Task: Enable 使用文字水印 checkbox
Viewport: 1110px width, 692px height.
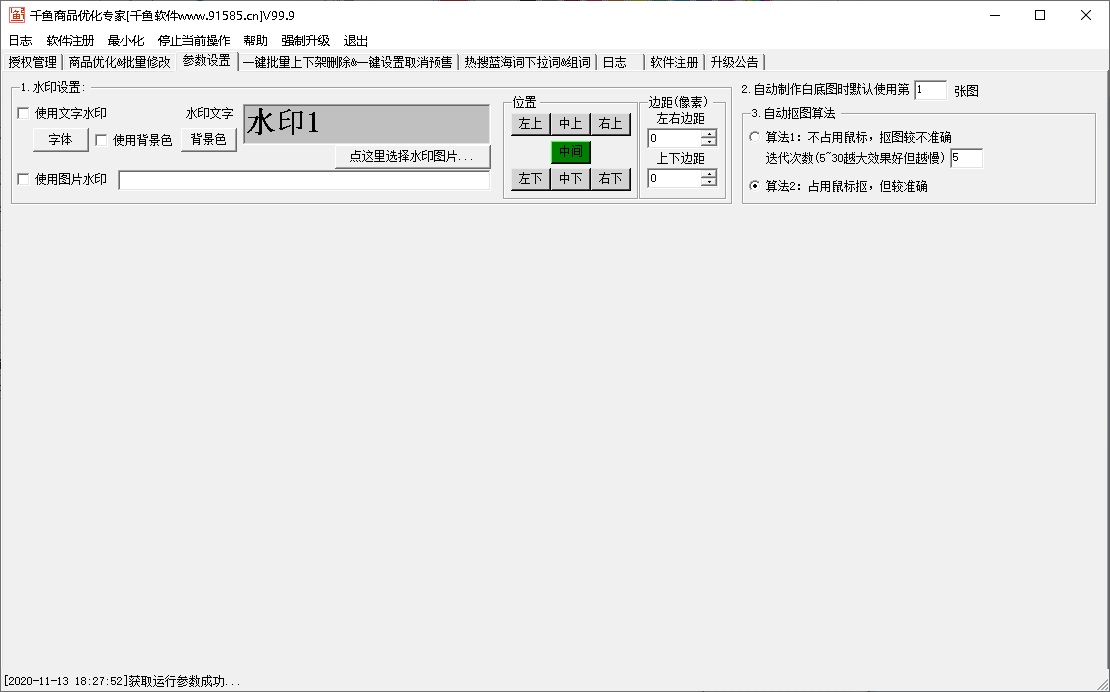Action: pos(24,114)
